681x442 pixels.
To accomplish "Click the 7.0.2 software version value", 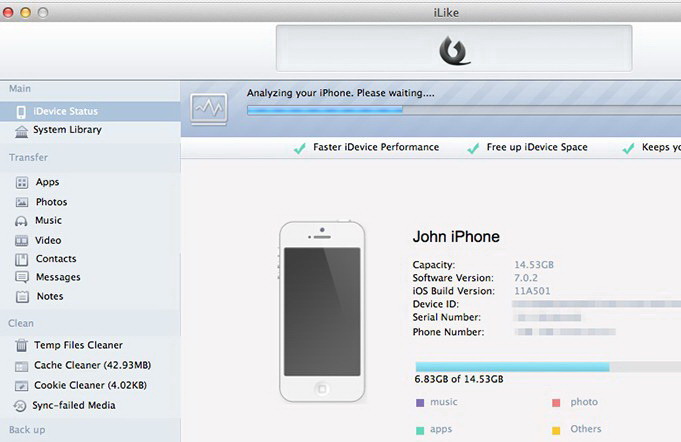I will point(526,278).
